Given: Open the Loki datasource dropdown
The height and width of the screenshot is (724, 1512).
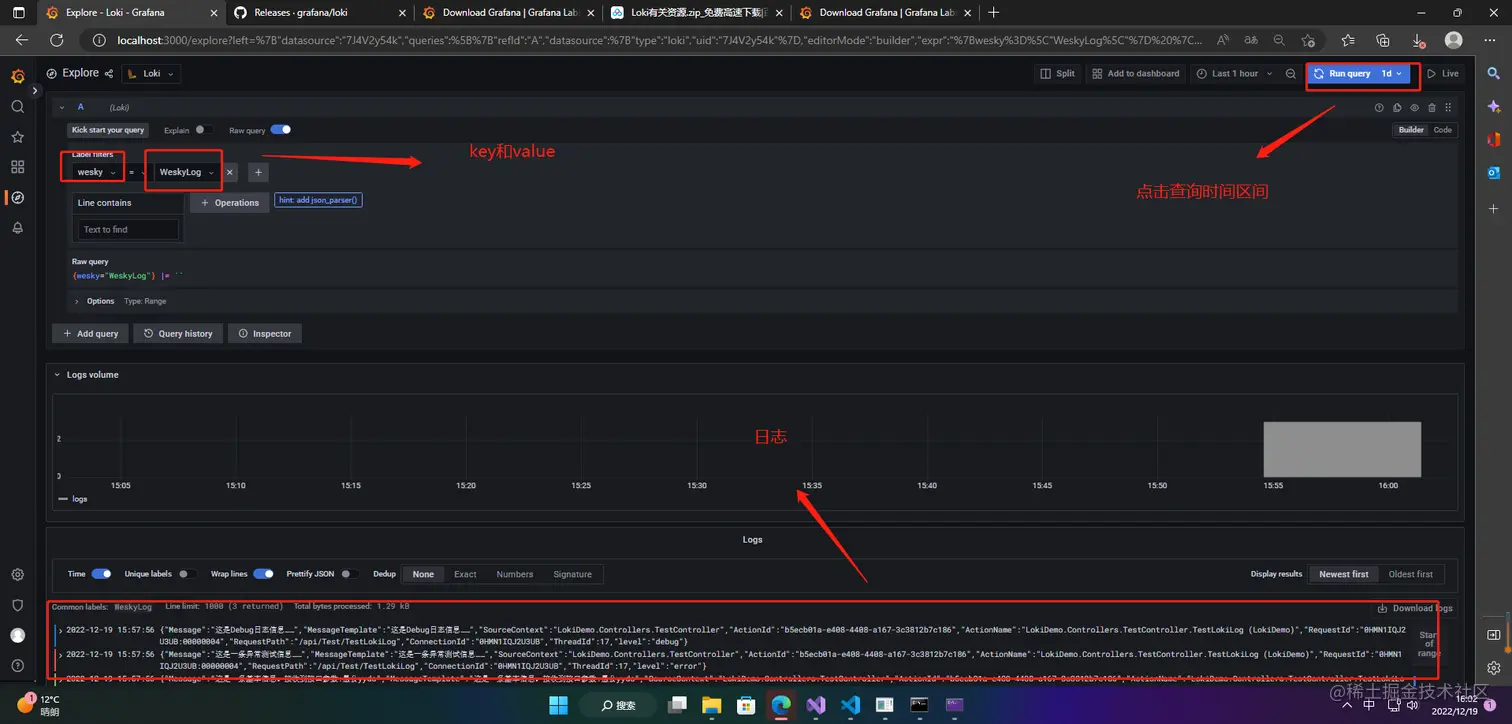Looking at the screenshot, I should pos(152,73).
